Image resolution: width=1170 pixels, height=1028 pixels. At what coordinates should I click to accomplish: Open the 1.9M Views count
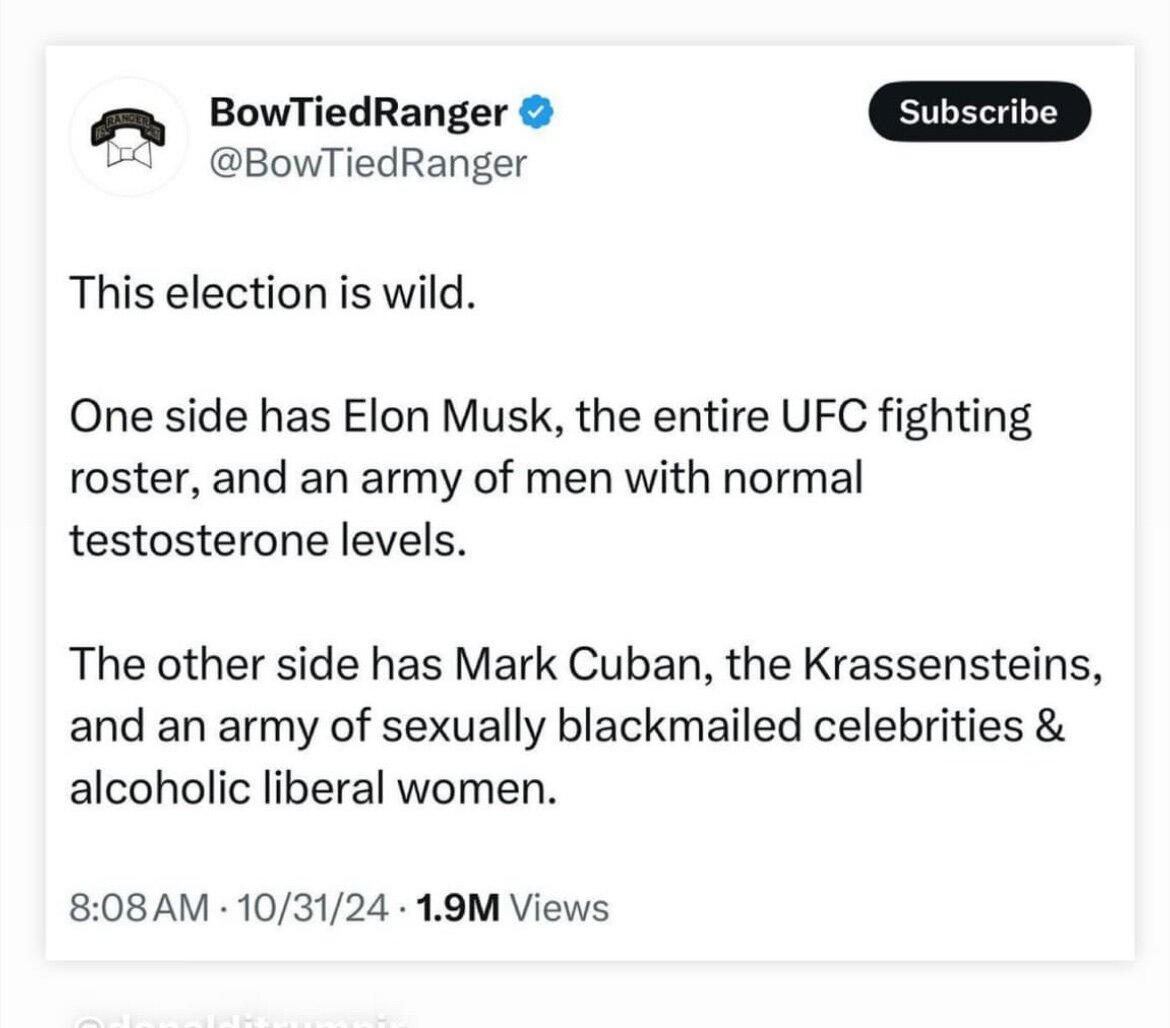click(x=511, y=908)
